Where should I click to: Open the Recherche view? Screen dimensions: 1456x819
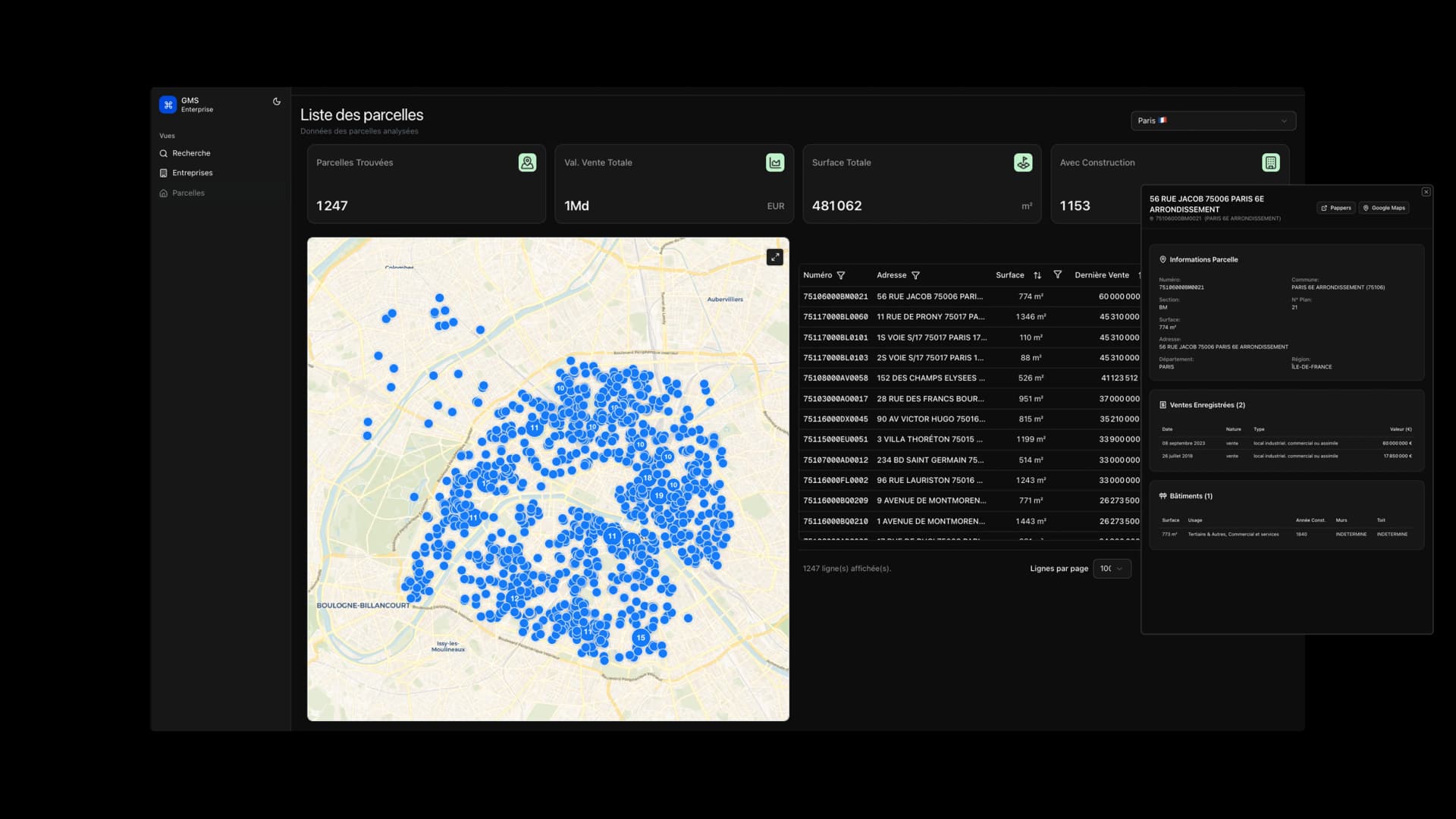(x=191, y=153)
